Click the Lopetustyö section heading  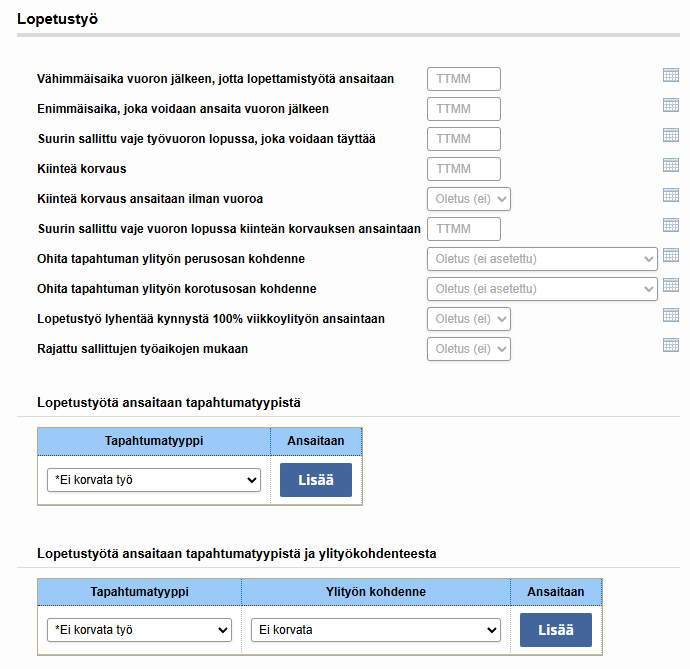click(57, 19)
